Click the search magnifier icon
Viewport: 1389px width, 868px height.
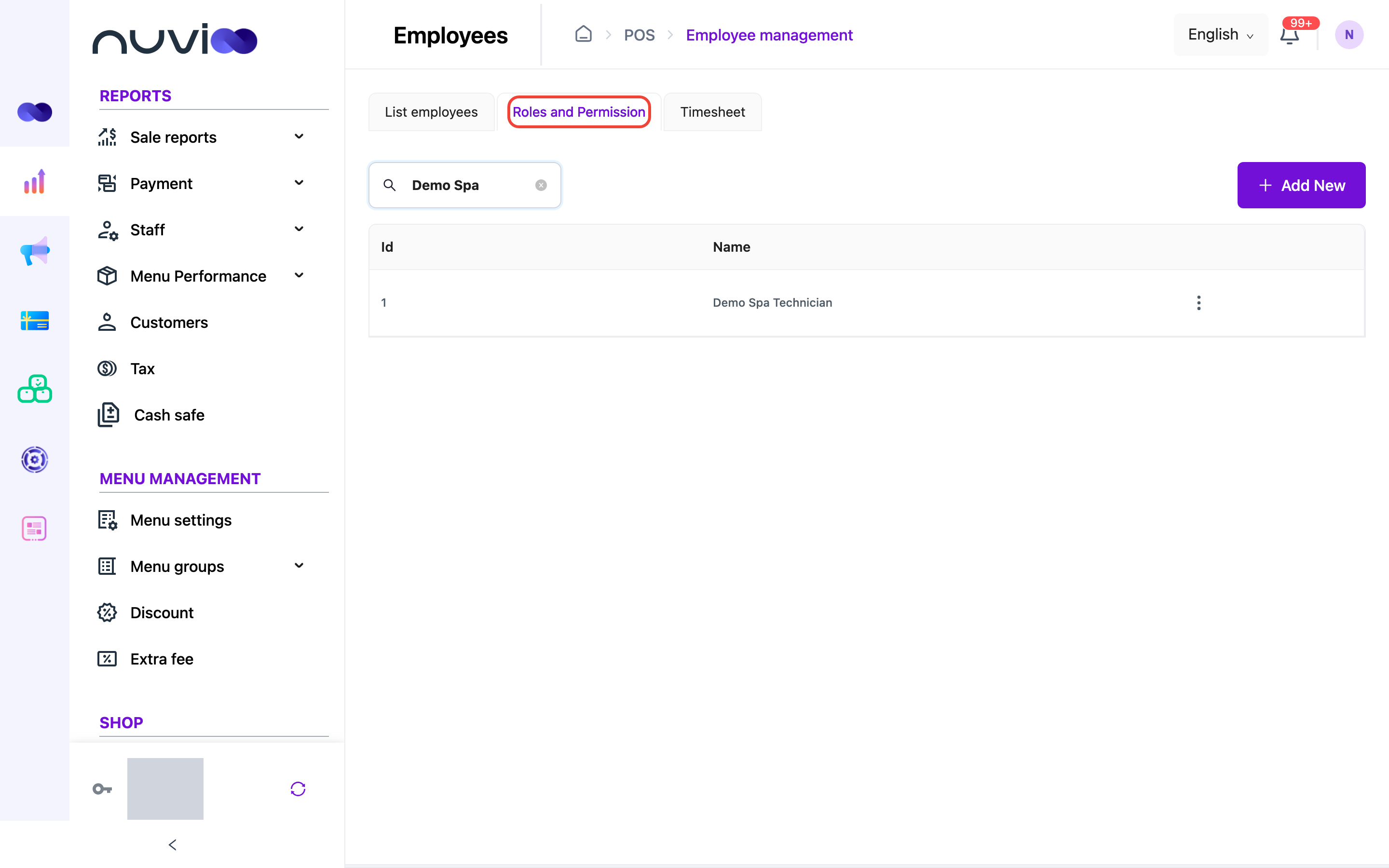pyautogui.click(x=390, y=185)
